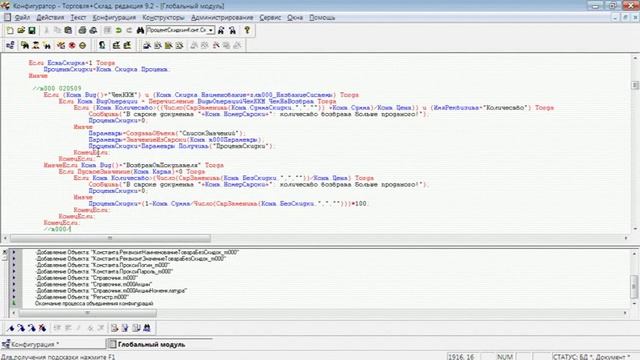Click messages panel scrollbar down arrow
This screenshot has width=640, height=360.
point(634,304)
